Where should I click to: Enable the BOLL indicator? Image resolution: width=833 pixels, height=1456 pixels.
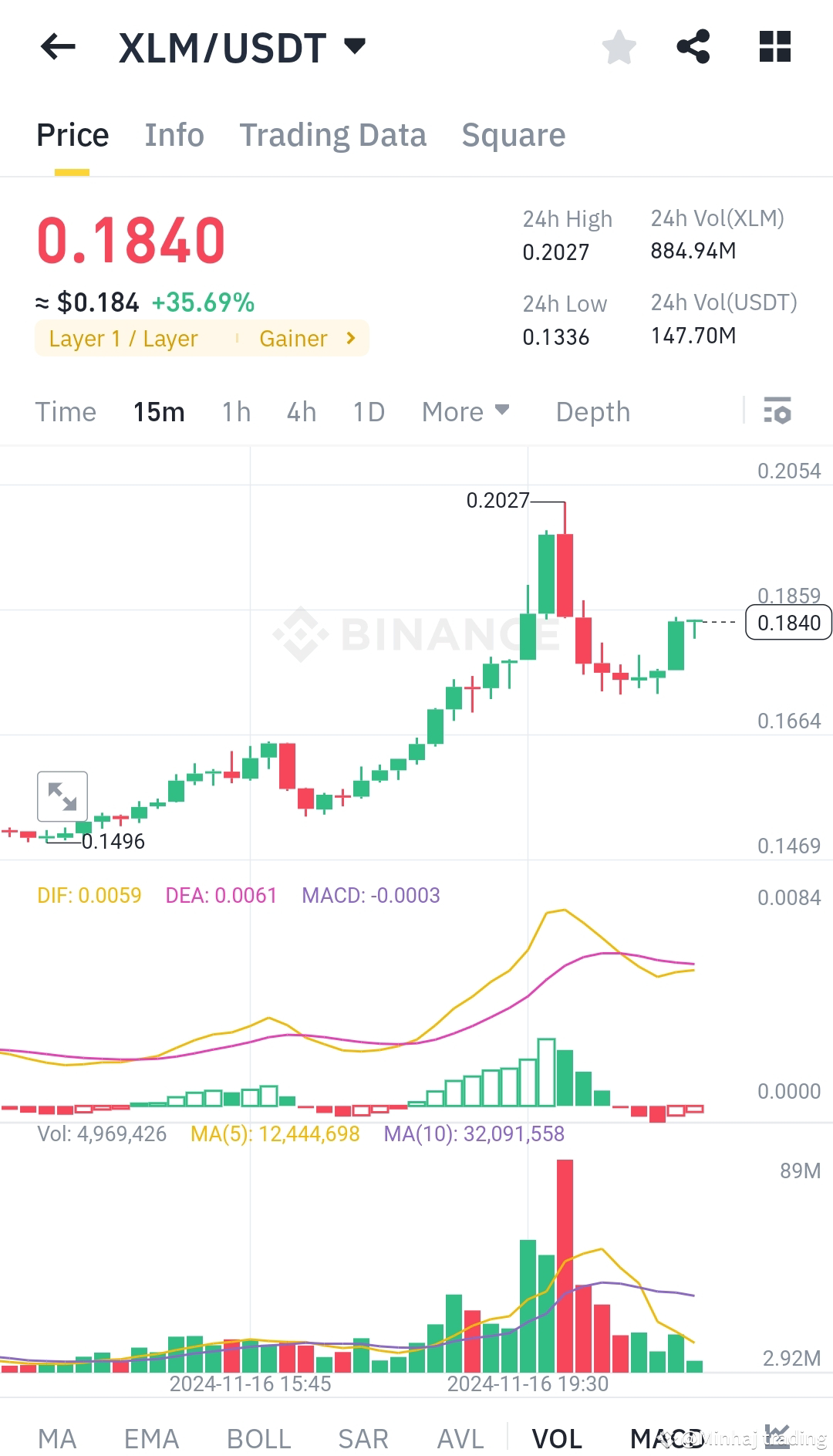[258, 1437]
